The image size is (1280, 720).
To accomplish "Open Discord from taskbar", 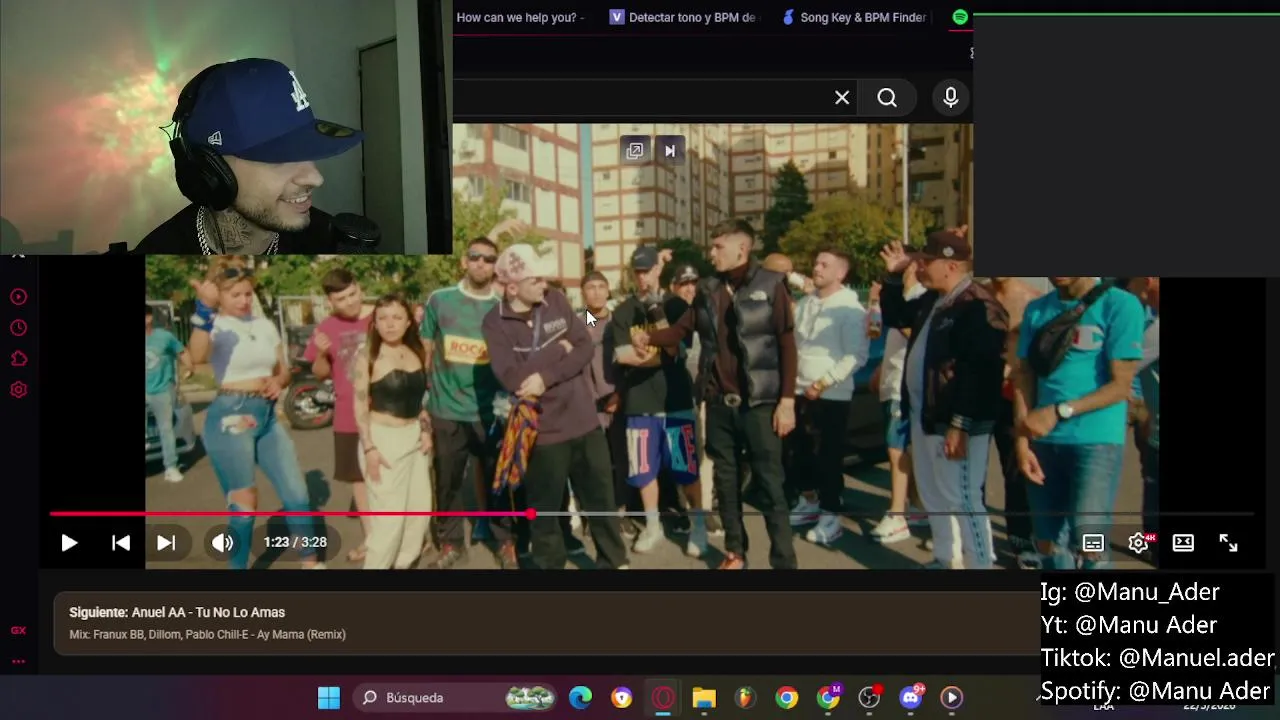I will [x=911, y=697].
